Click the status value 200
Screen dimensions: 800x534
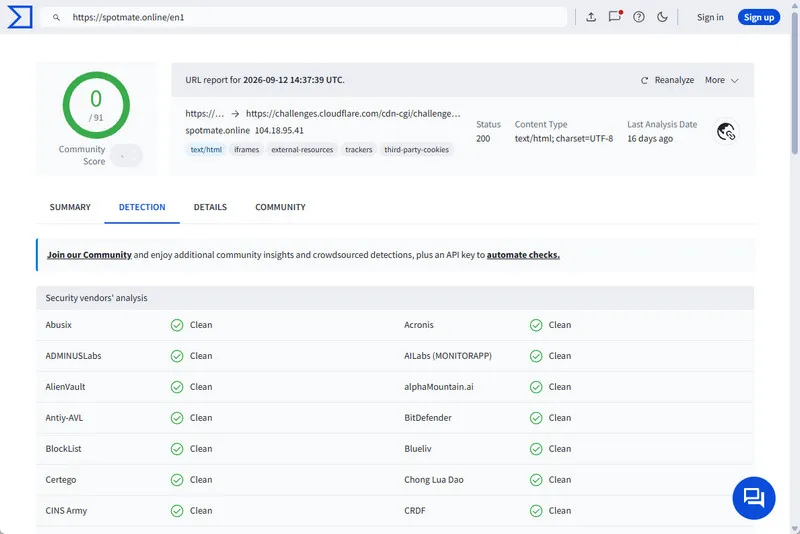pyautogui.click(x=483, y=139)
